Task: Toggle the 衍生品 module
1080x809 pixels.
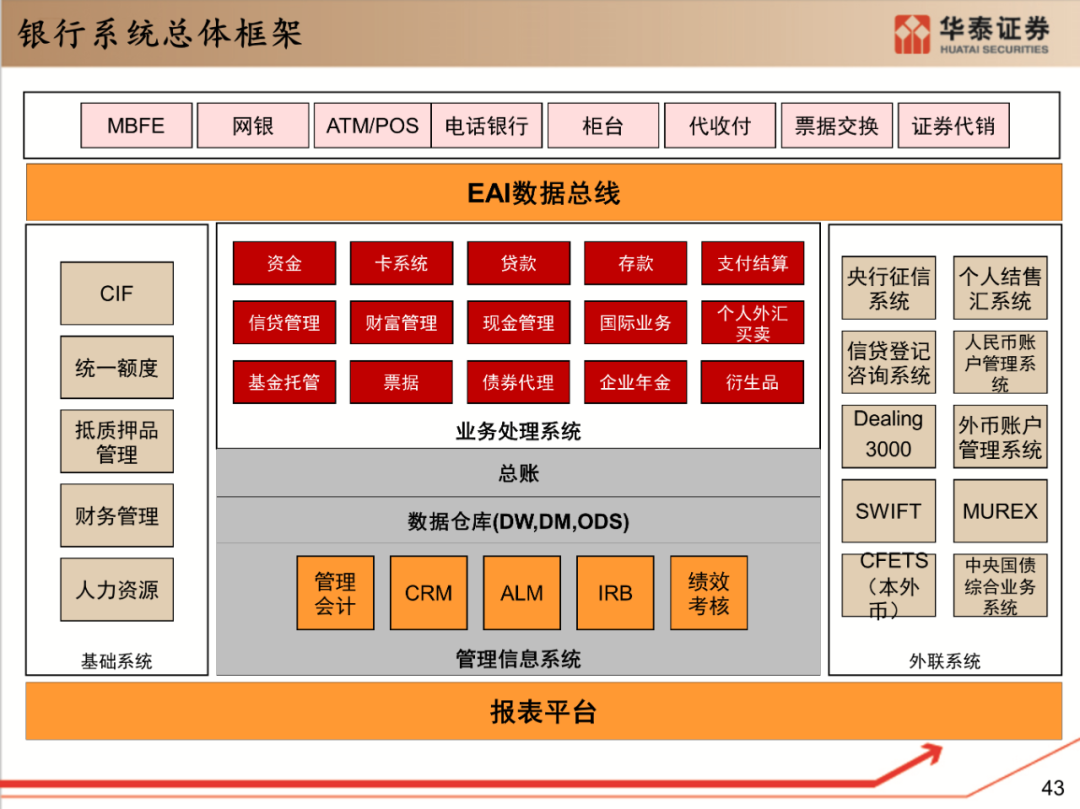Action: 752,382
